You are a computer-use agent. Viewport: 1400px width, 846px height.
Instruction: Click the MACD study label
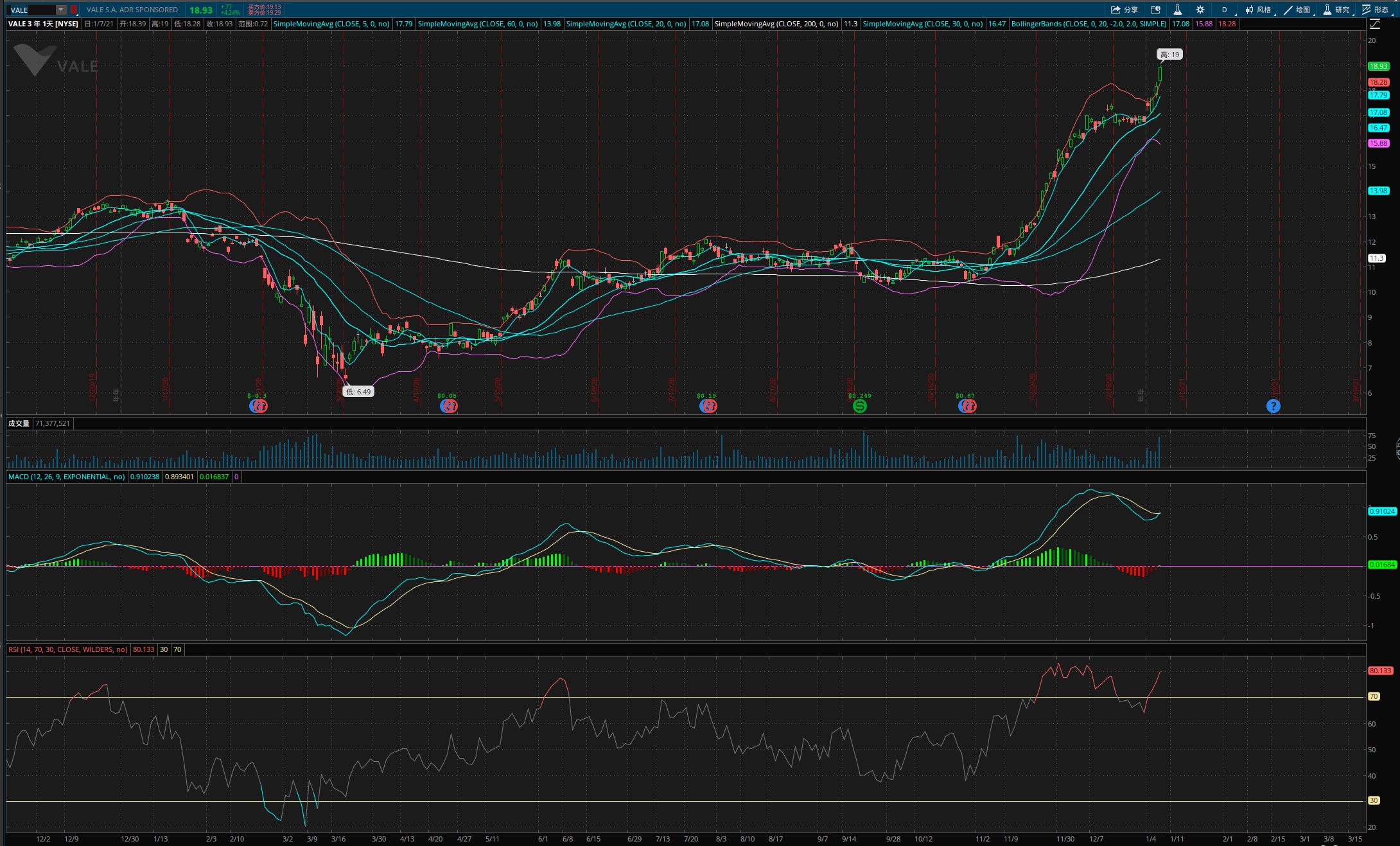pos(66,477)
